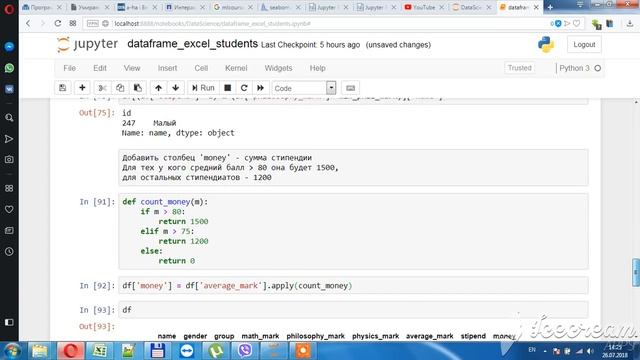640x360 pixels.
Task: Copy selected cells using the toolbar icon
Action: pos(120,88)
